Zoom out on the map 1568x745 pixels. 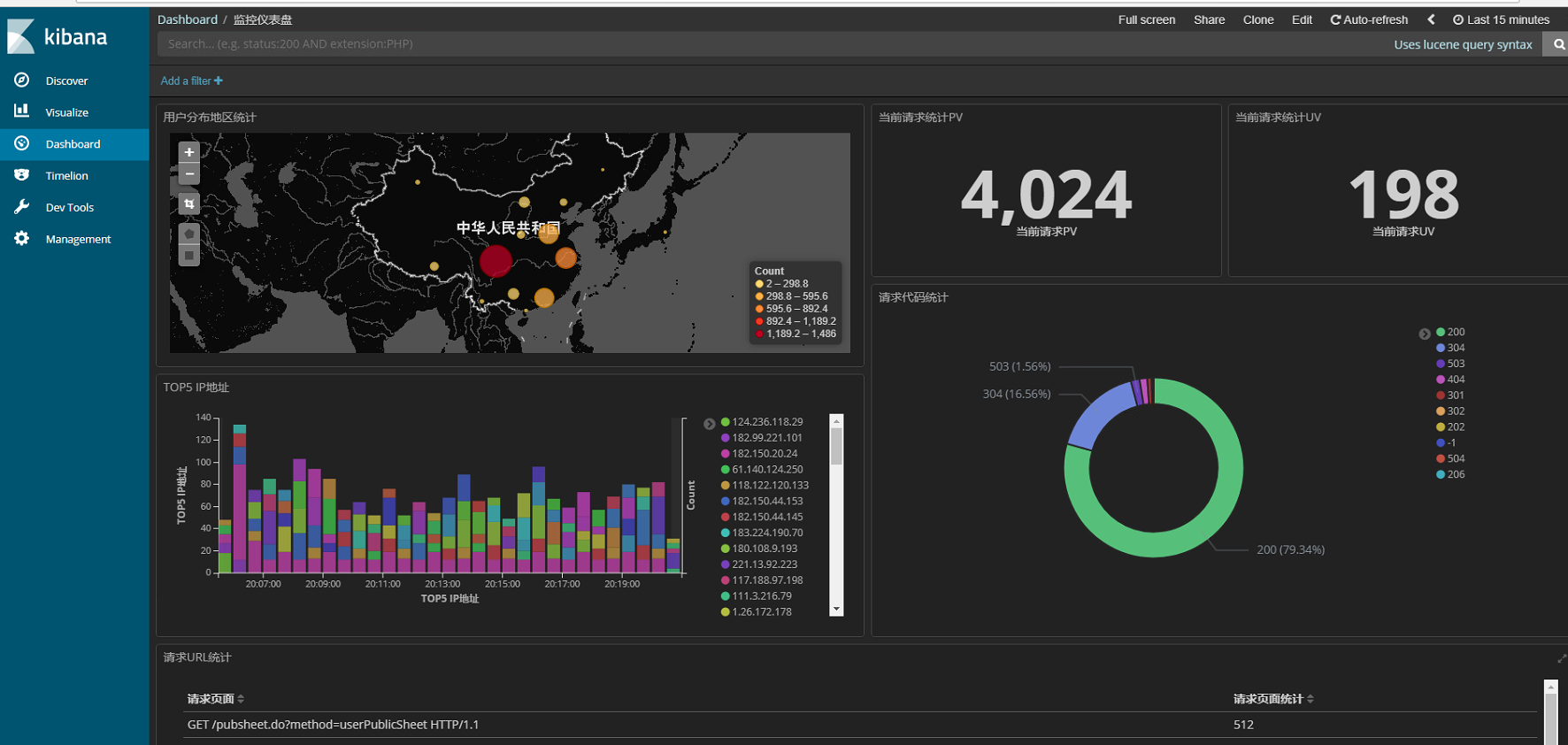point(188,174)
